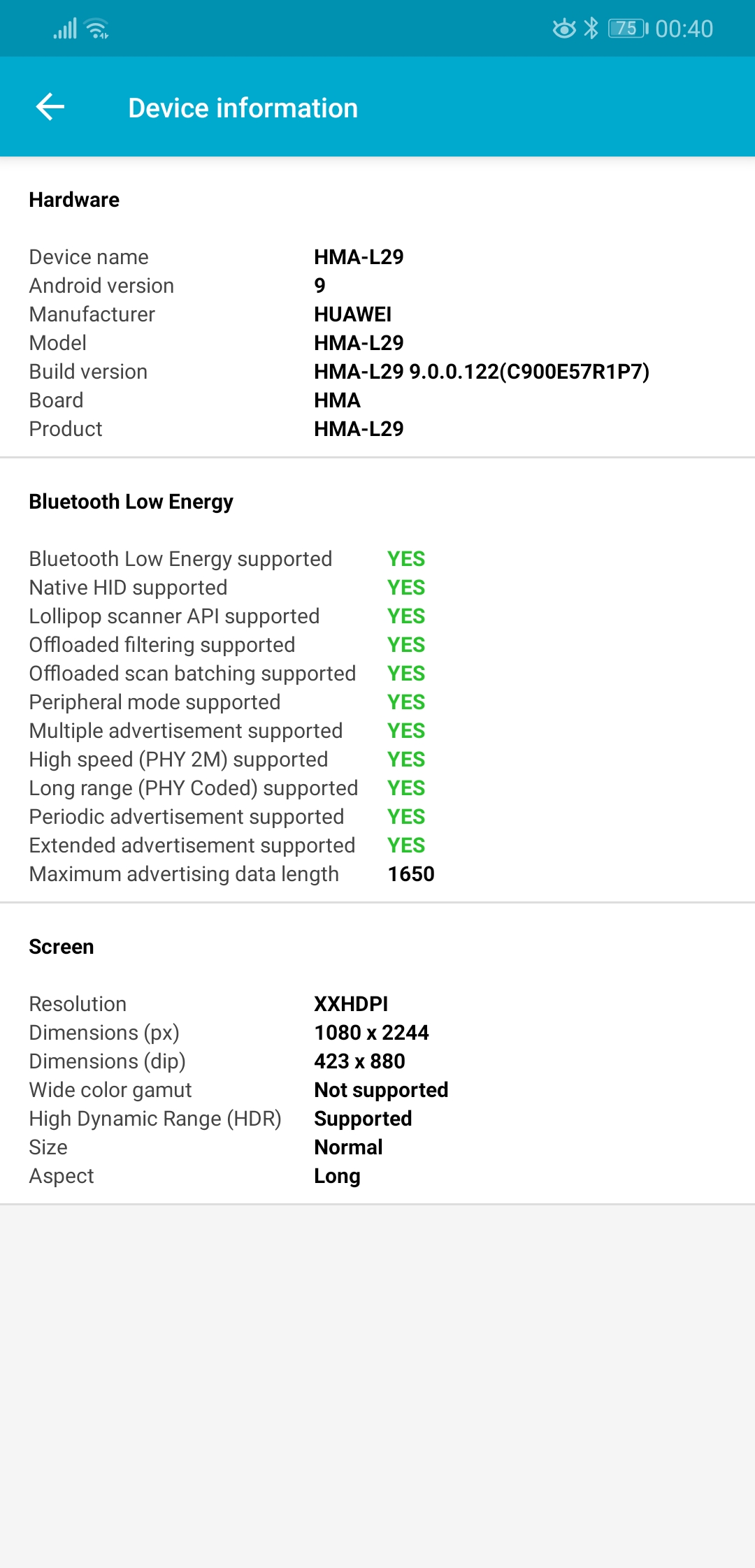
Task: Tap the Dimensions (px) 1080 x 2244 value
Action: [x=371, y=1033]
